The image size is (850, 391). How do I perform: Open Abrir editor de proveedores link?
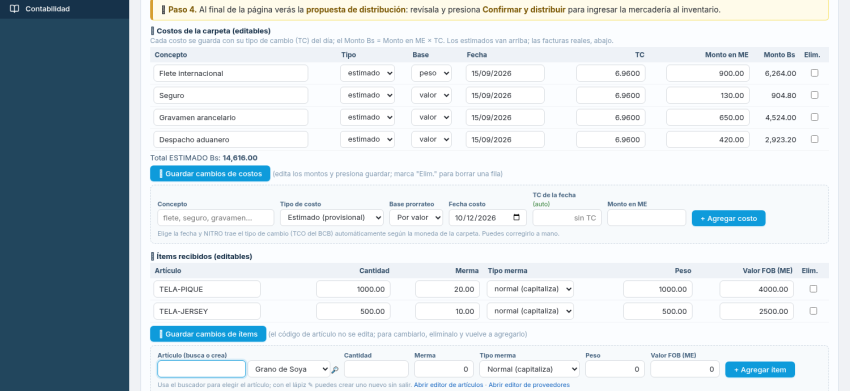click(x=529, y=385)
